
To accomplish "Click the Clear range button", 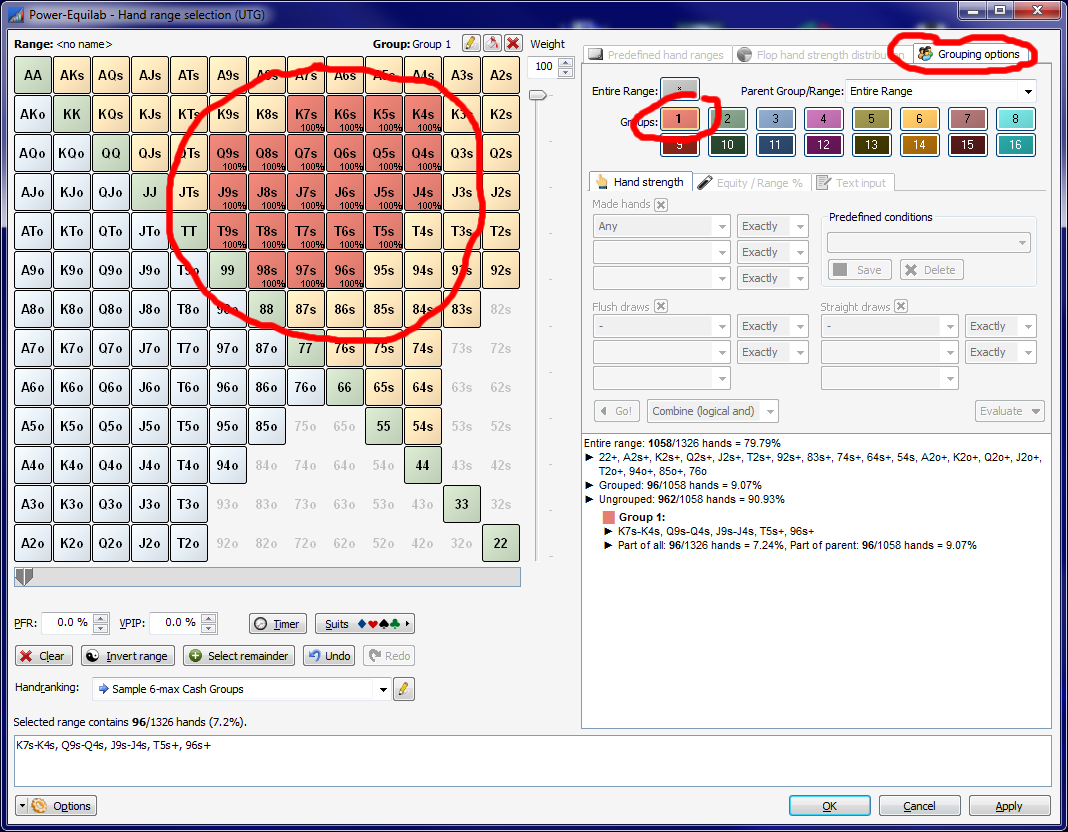I will 43,656.
